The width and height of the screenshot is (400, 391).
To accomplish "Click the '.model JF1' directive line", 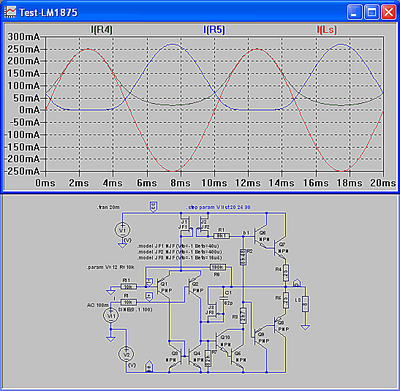I will [179, 246].
